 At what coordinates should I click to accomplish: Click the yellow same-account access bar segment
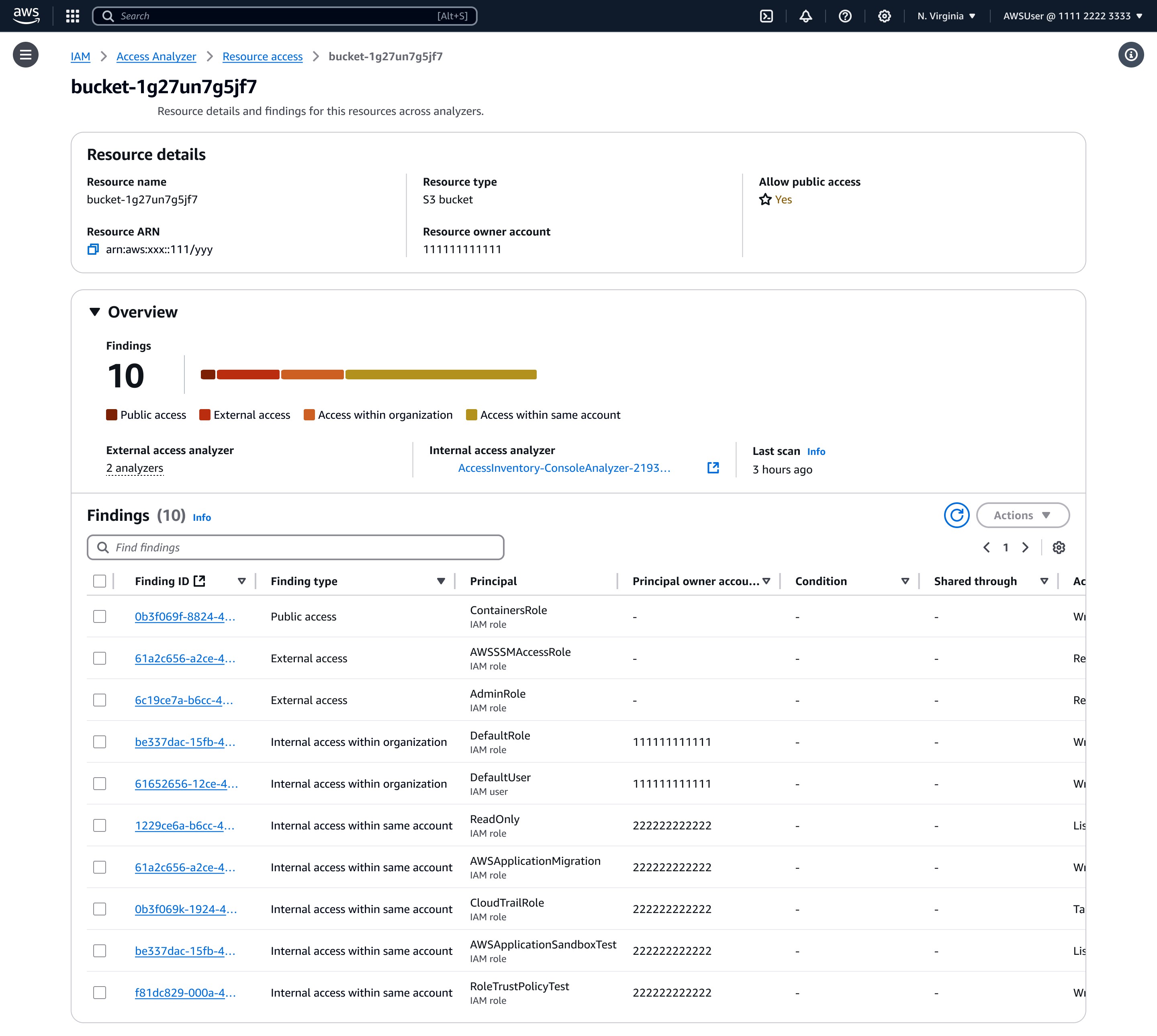click(440, 375)
